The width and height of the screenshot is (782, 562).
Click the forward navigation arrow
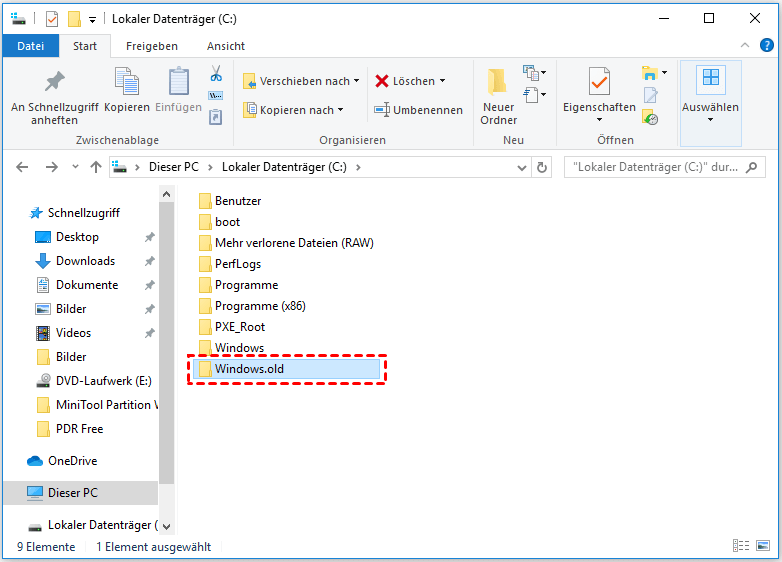[51, 167]
